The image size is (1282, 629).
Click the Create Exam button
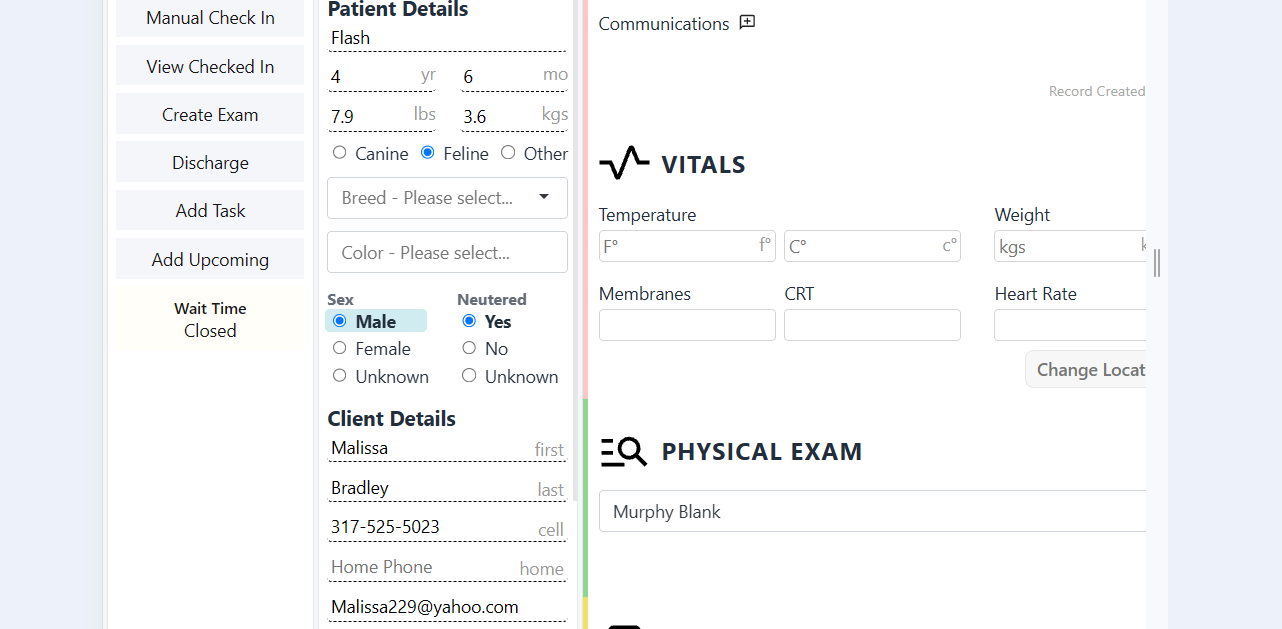[210, 114]
